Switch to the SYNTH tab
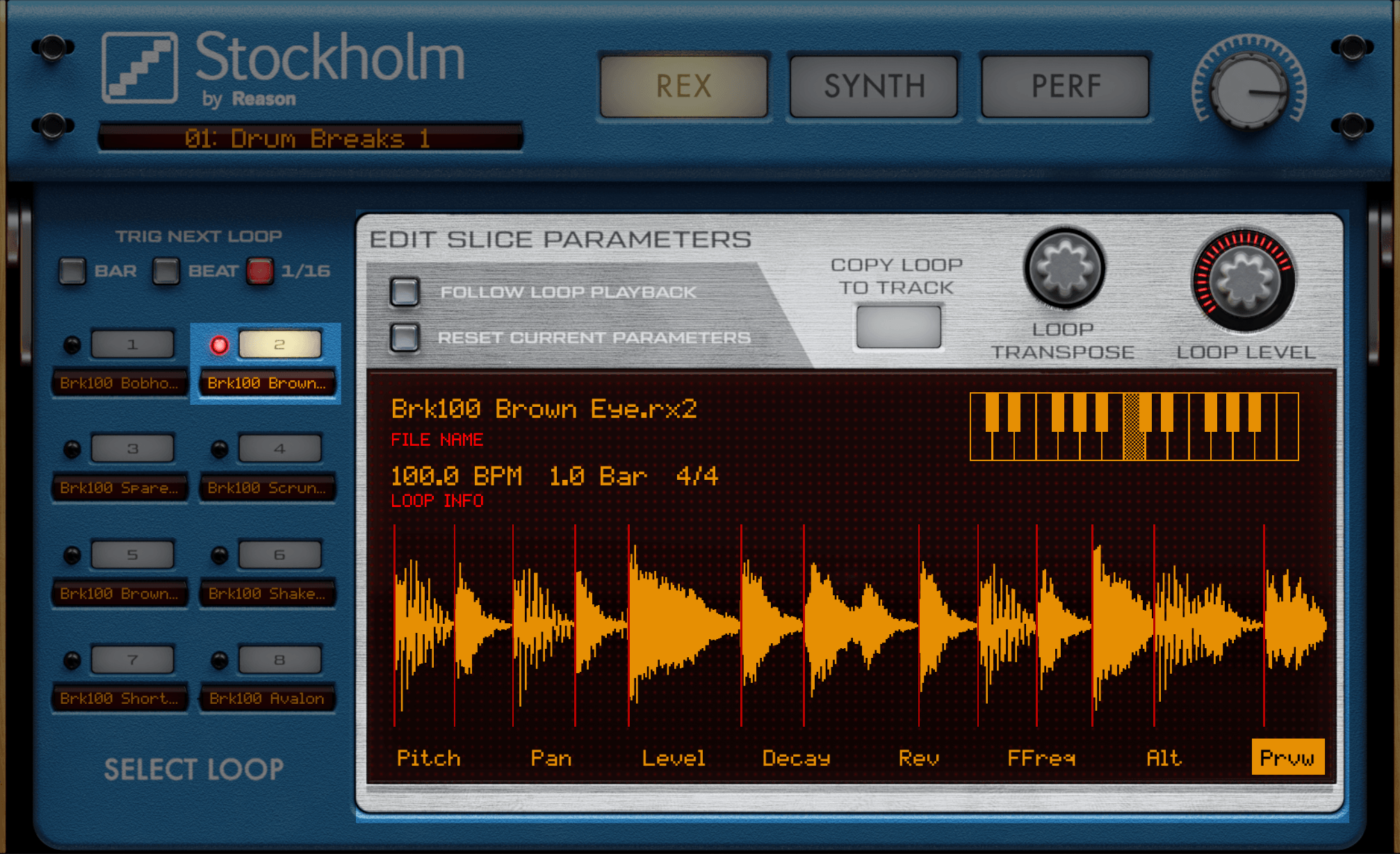The width and height of the screenshot is (1400, 854). [874, 86]
